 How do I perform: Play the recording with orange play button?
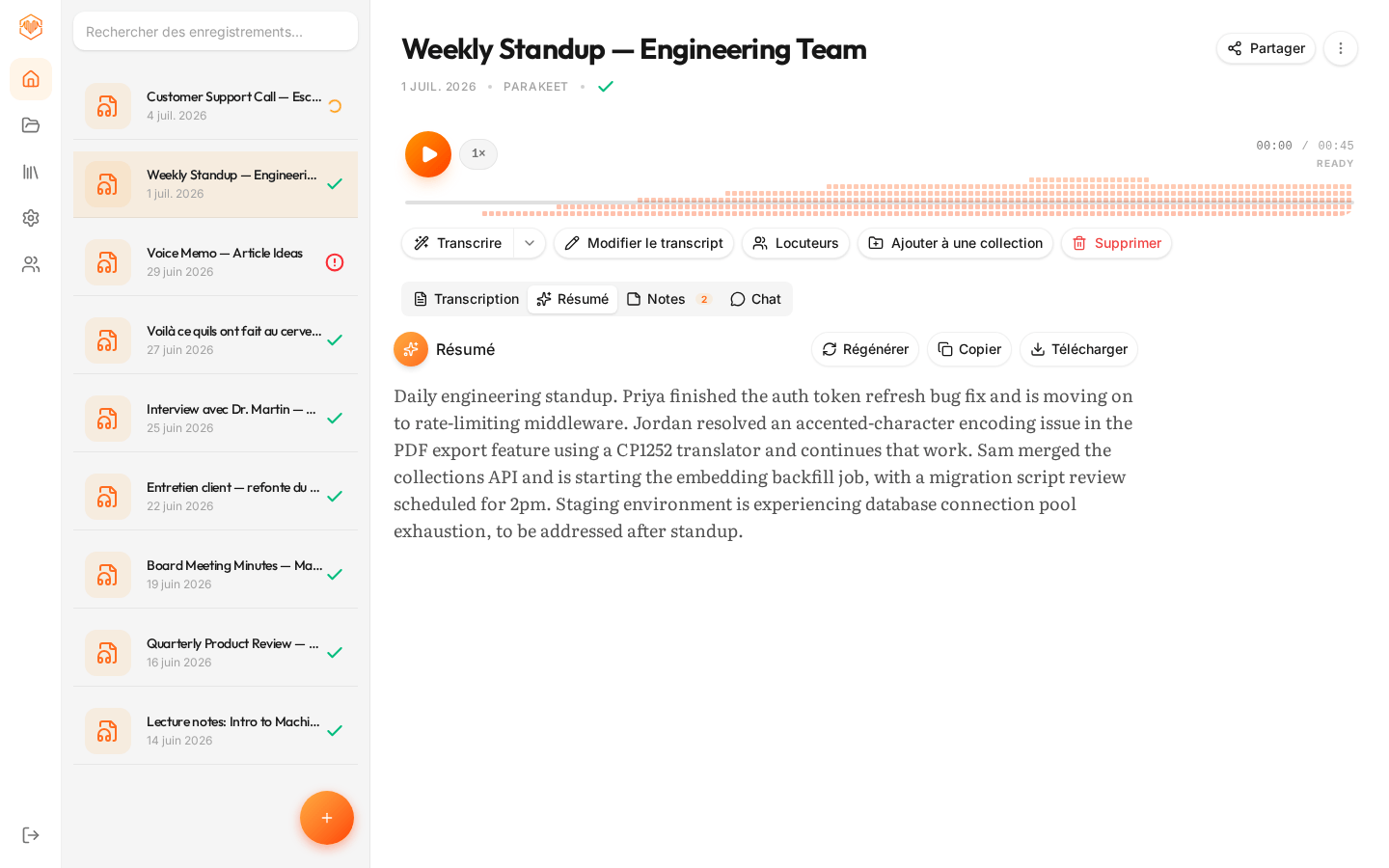(428, 154)
